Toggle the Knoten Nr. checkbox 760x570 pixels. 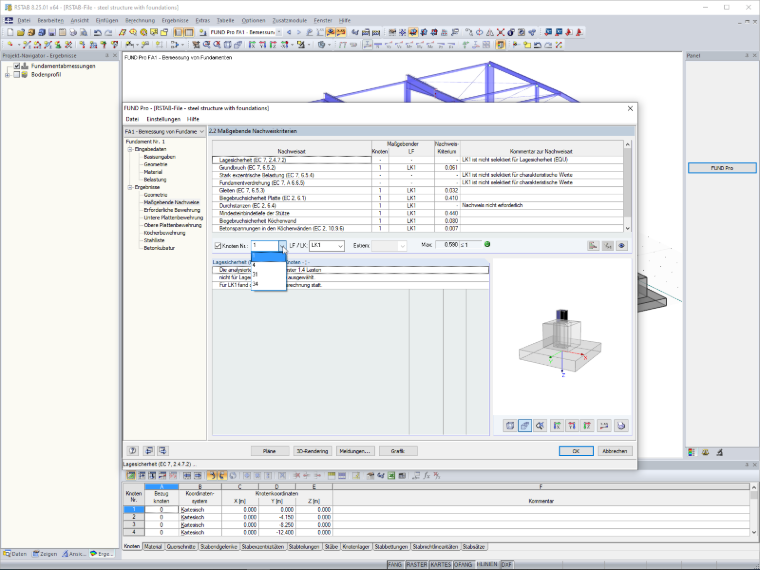click(x=218, y=246)
